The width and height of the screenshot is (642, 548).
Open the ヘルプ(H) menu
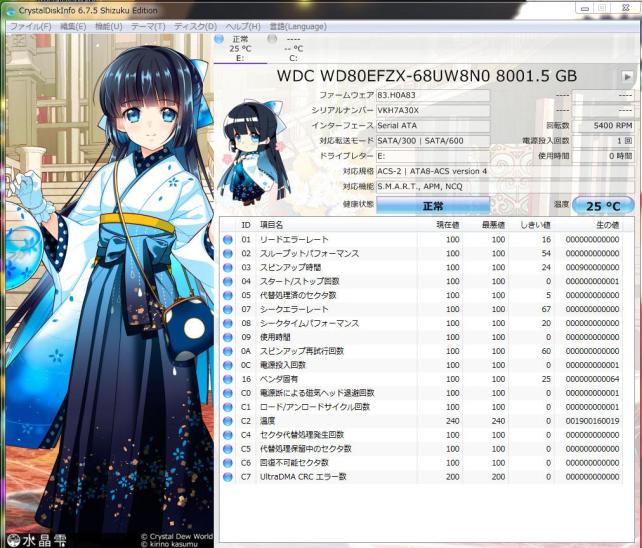click(x=243, y=27)
